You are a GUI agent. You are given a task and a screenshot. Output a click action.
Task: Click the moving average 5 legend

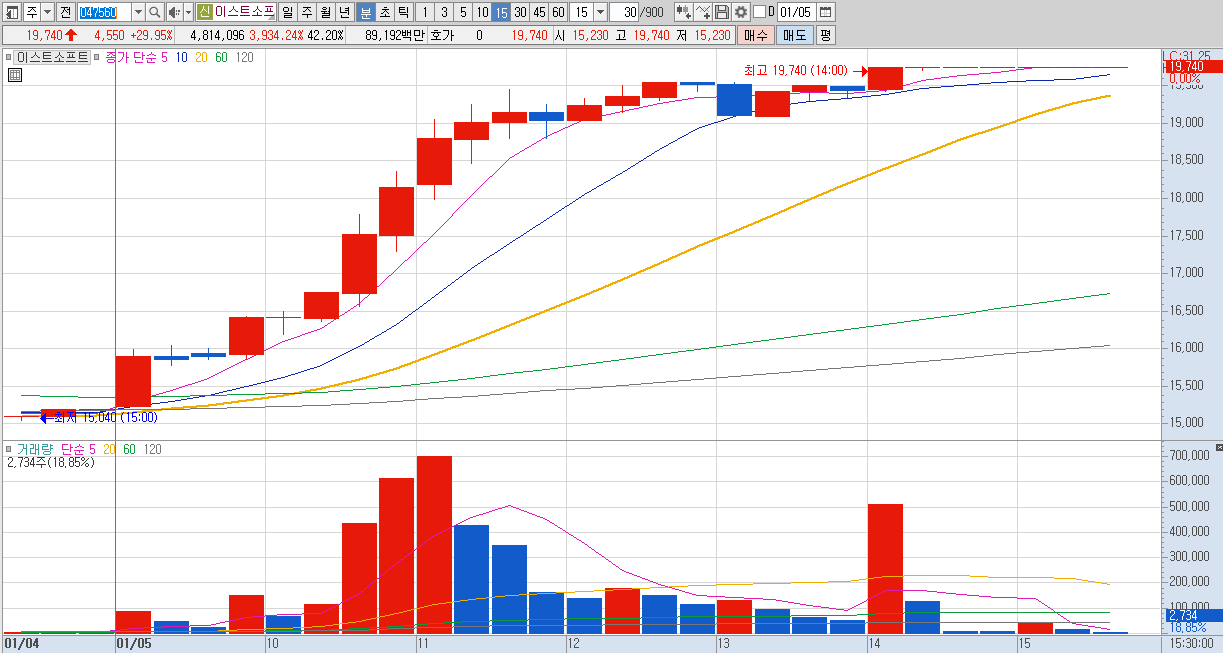(164, 58)
